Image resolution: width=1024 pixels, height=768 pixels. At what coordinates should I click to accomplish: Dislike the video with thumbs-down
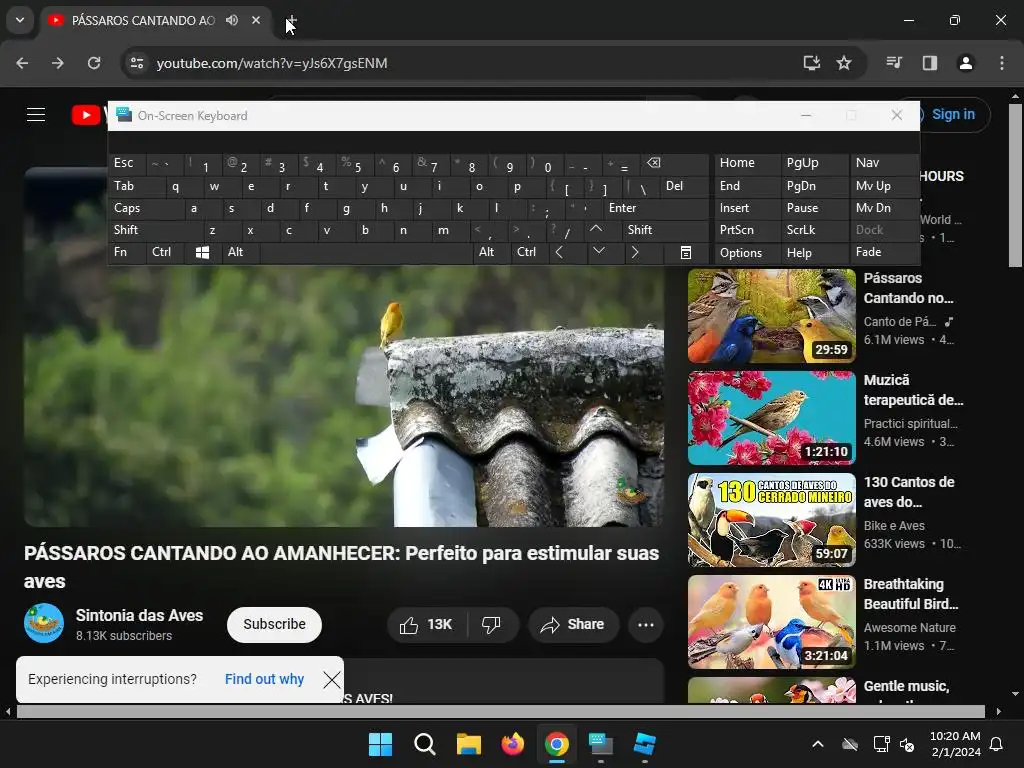(492, 624)
